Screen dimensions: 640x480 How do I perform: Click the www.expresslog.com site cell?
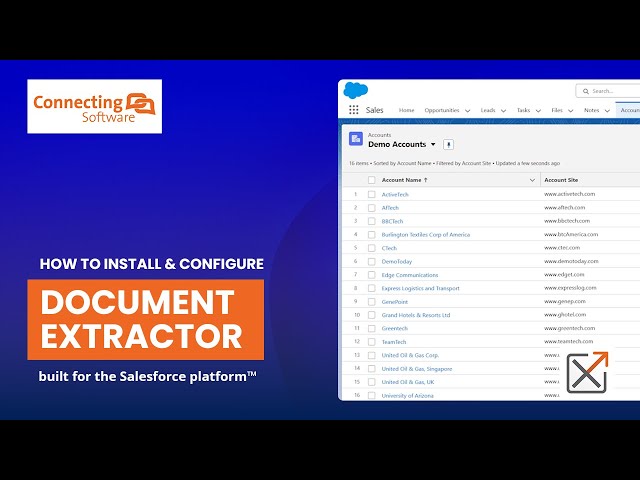(570, 288)
